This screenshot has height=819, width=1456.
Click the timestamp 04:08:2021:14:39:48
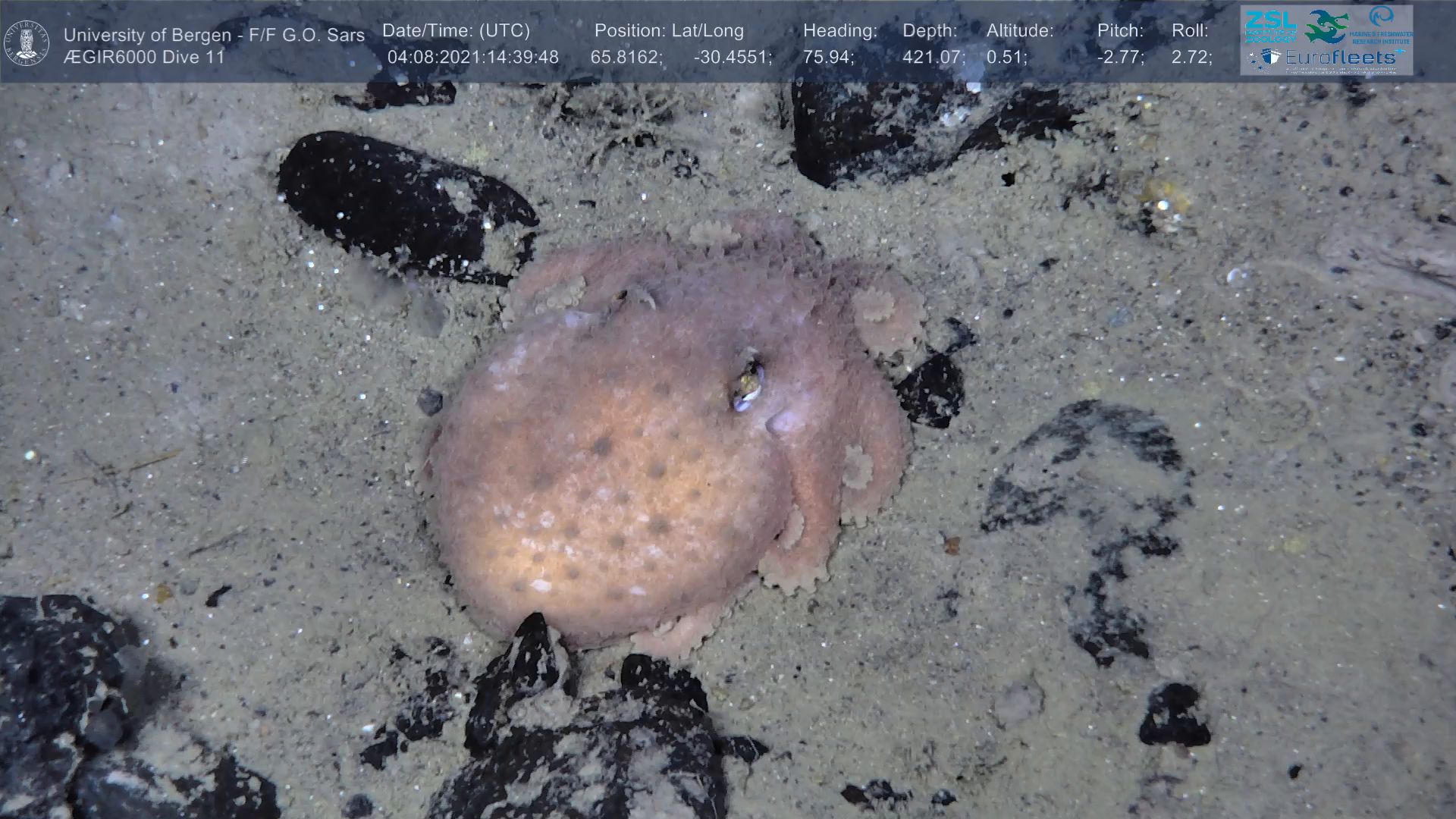472,58
